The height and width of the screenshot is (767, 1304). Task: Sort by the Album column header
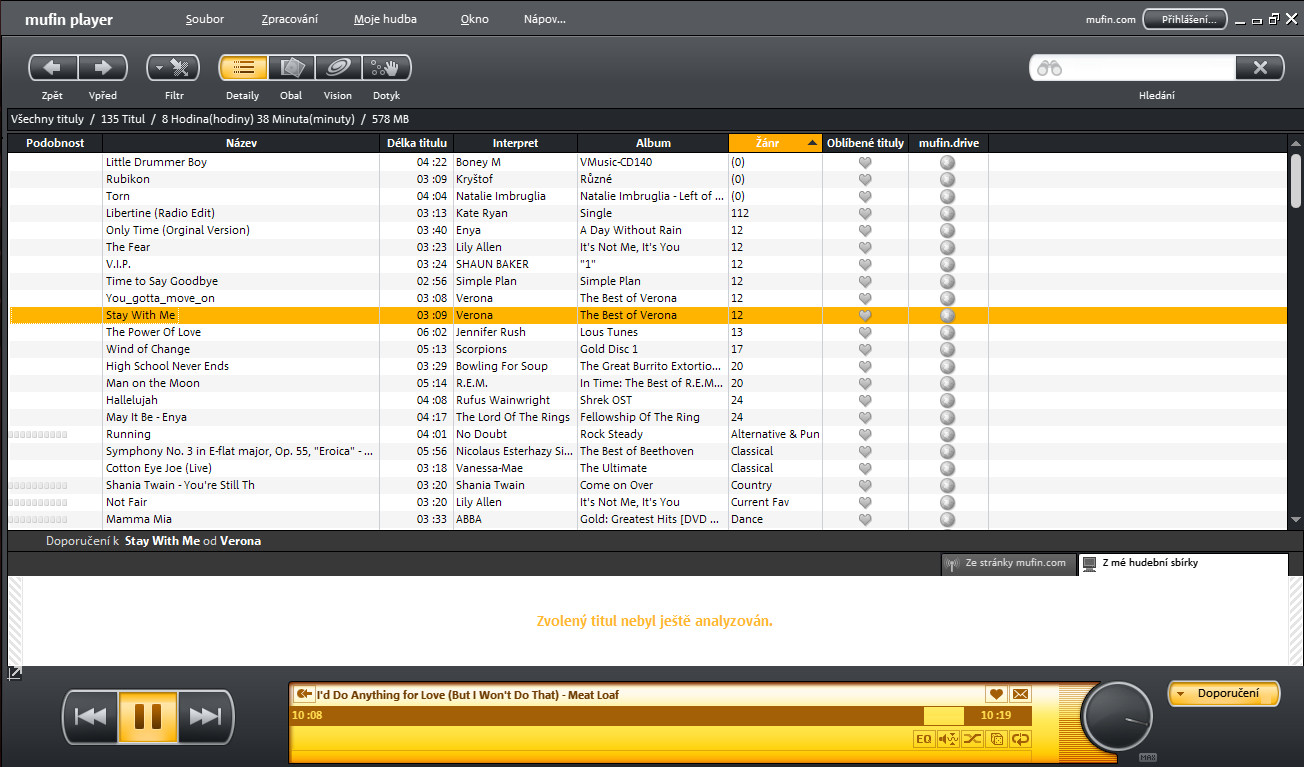click(x=653, y=143)
